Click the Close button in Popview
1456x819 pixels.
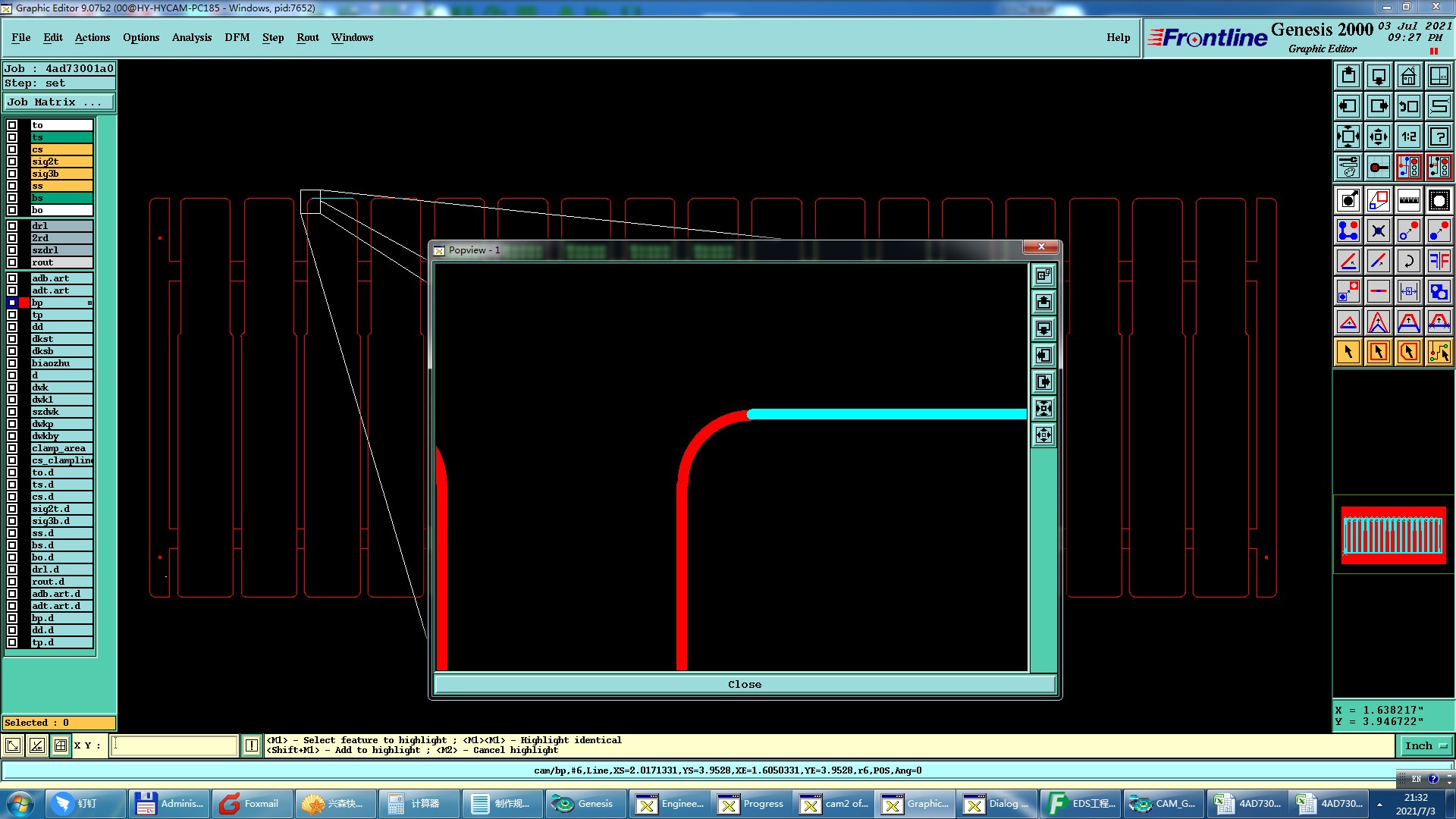coord(745,684)
